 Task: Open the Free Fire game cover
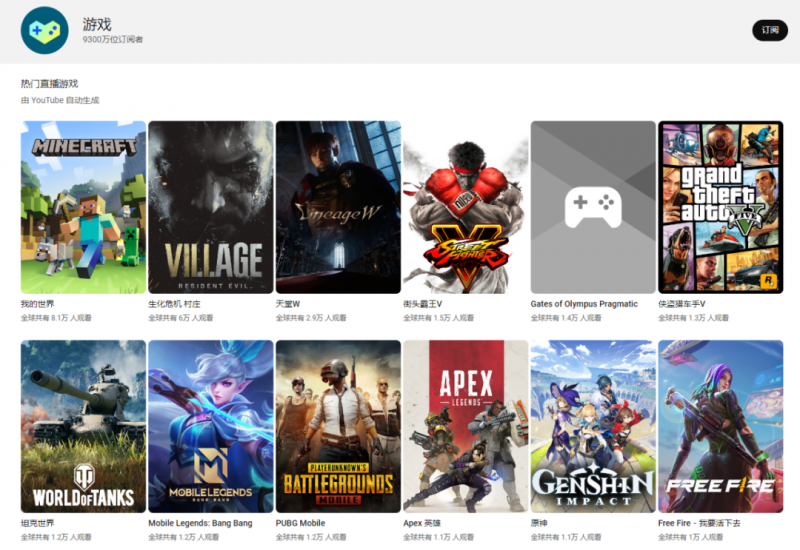coord(720,426)
